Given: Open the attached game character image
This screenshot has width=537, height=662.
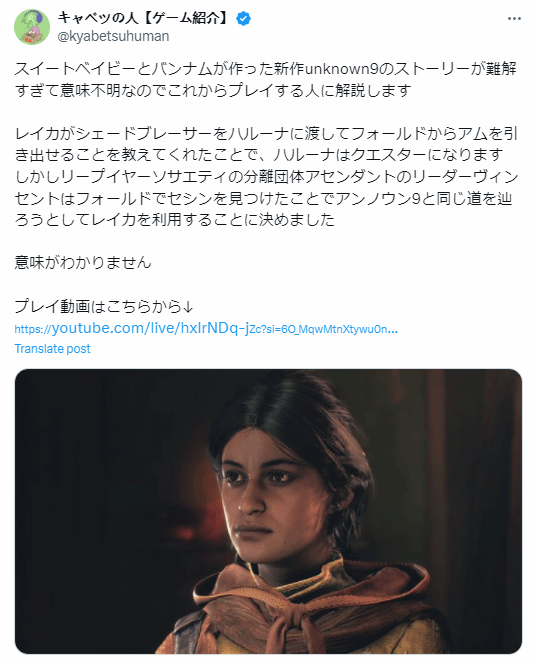Looking at the screenshot, I should [268, 511].
